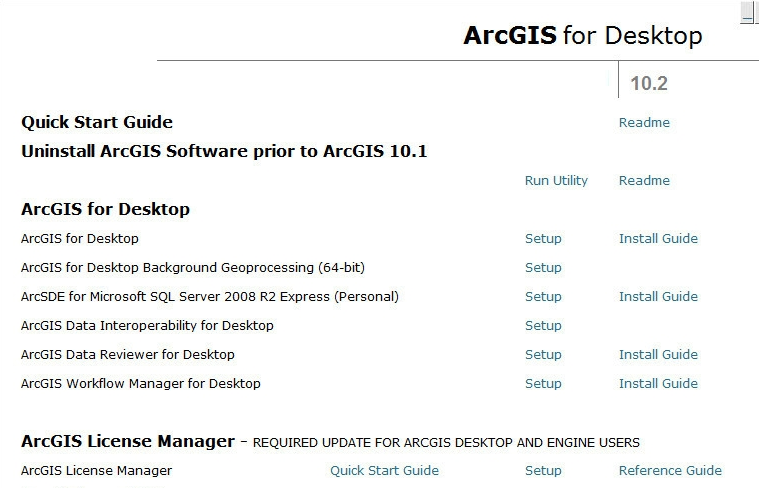Open License Manager Reference Guide
The image size is (759, 488).
[670, 471]
